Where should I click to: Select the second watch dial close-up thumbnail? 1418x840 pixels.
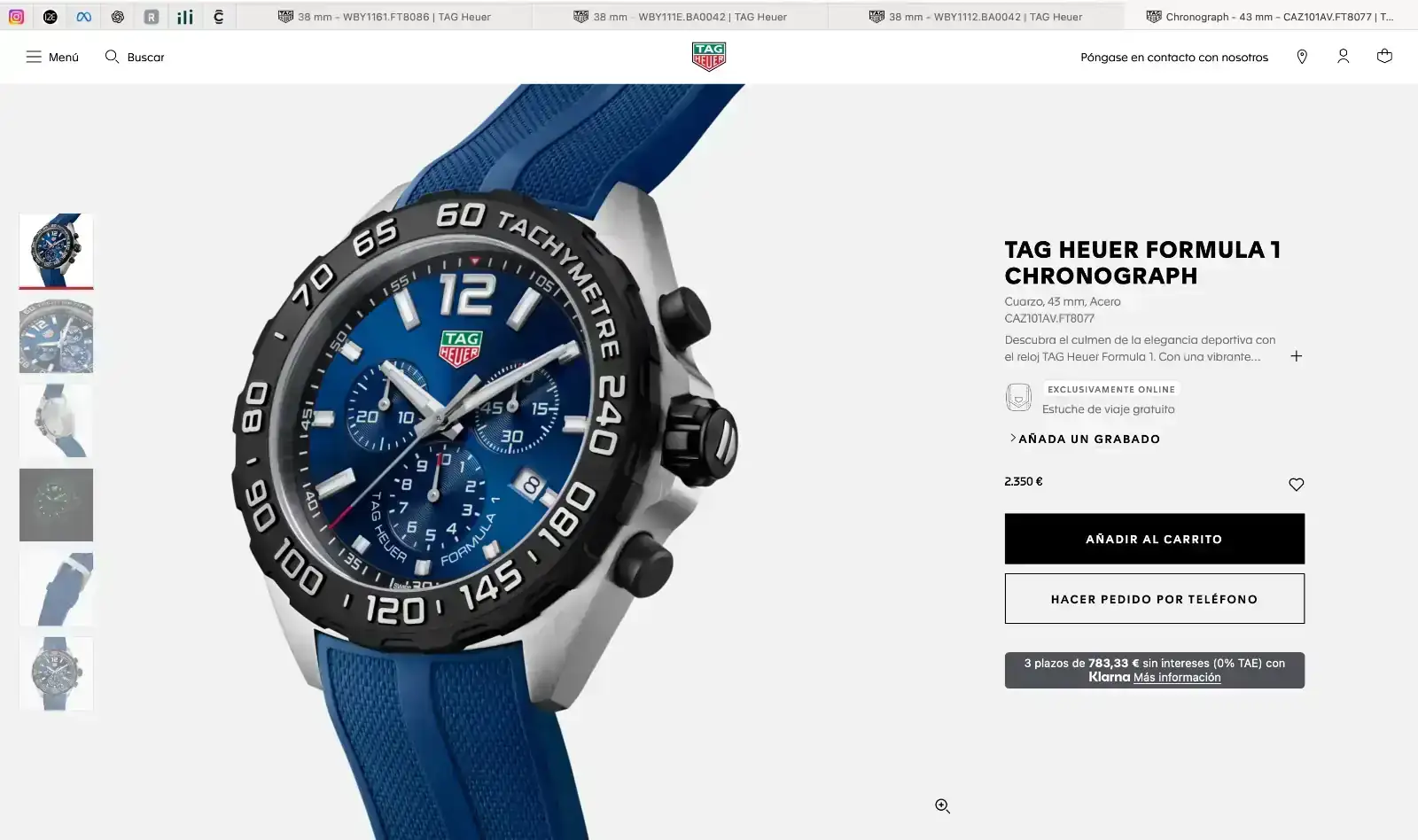click(56, 336)
